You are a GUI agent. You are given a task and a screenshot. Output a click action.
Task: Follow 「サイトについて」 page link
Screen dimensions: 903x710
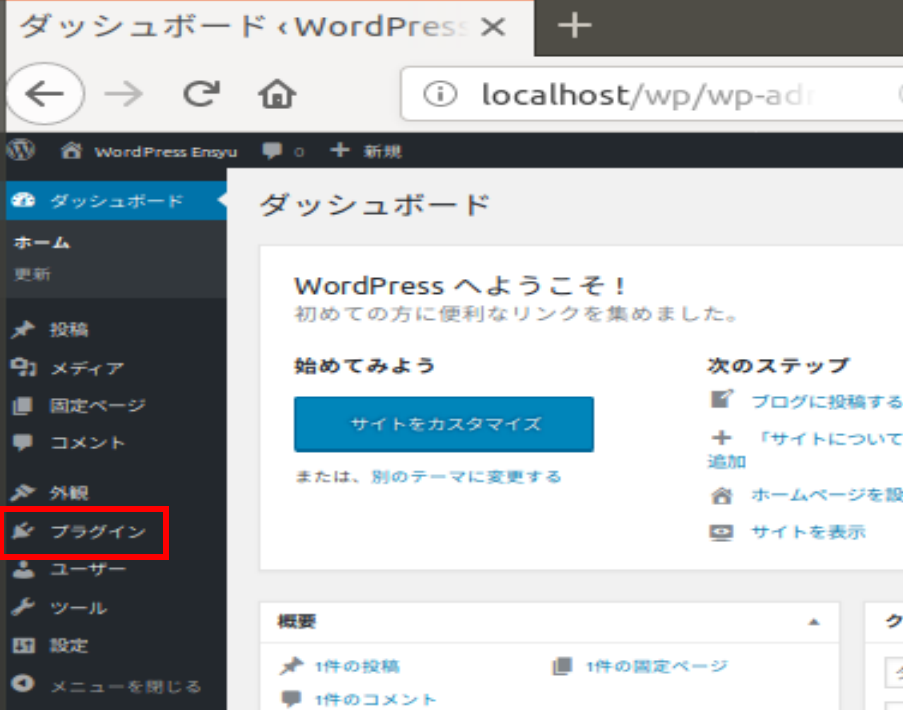point(829,439)
